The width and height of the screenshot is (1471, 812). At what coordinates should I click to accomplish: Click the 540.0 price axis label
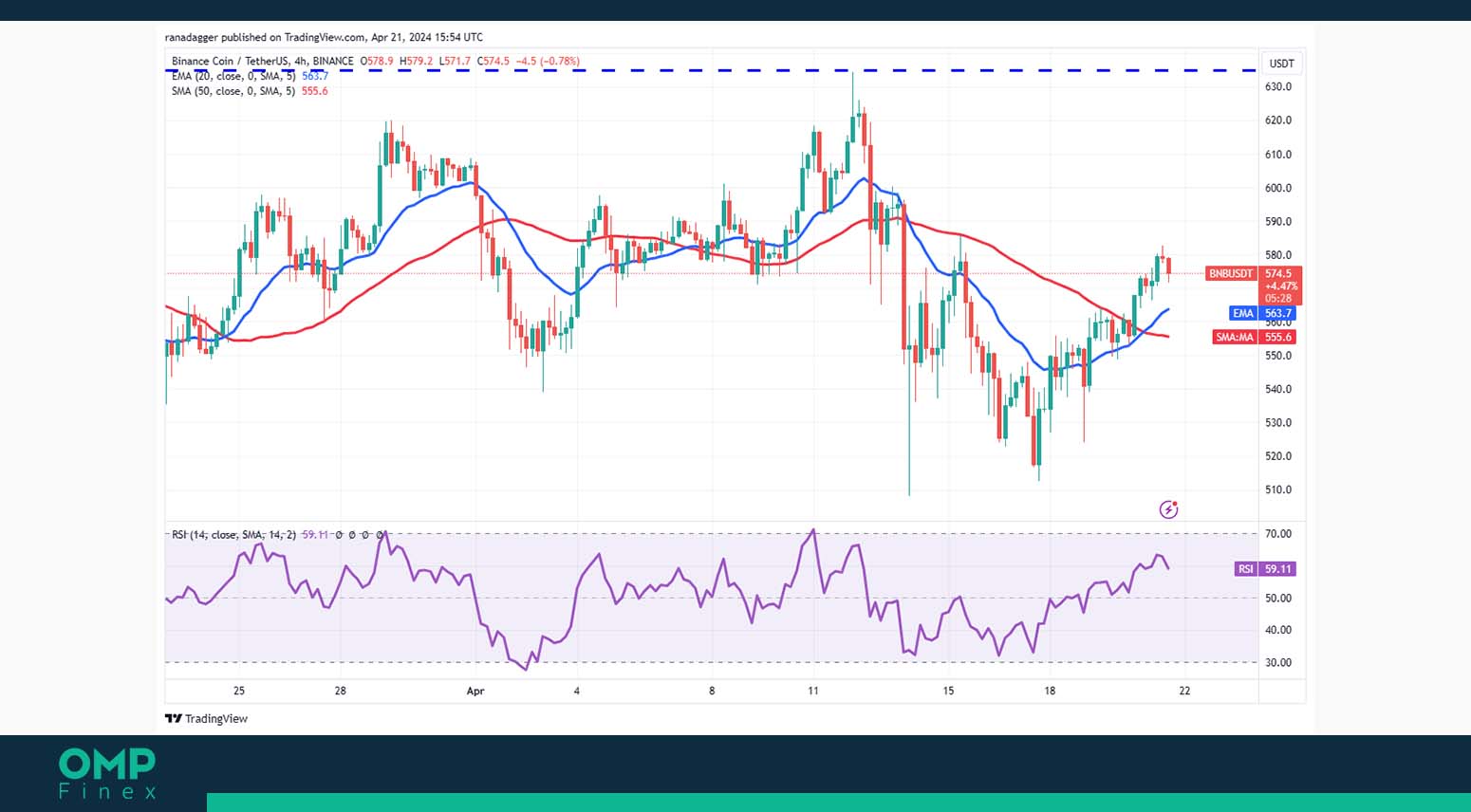point(1278,389)
